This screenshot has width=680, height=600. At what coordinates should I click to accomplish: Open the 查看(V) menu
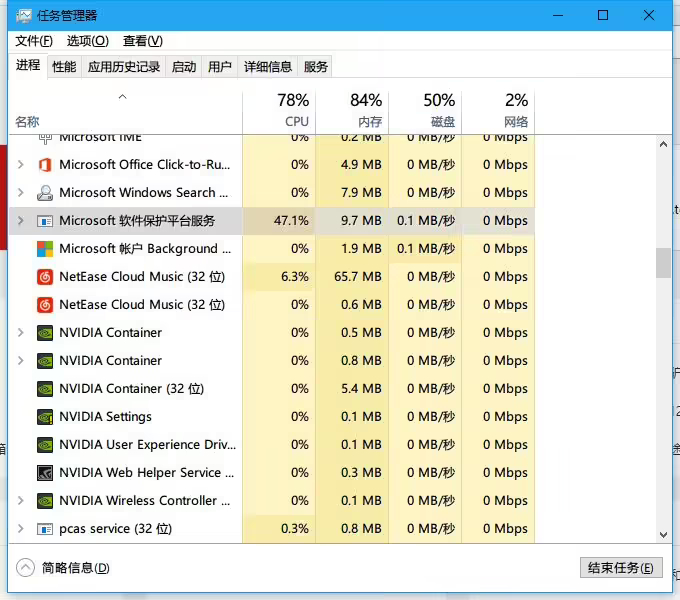[x=142, y=41]
